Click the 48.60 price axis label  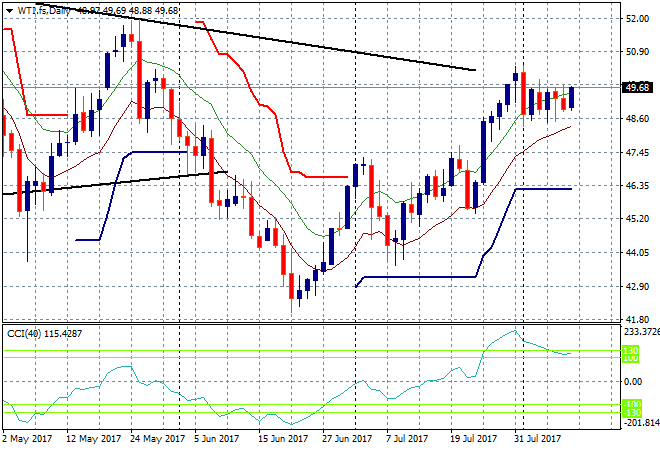click(x=637, y=119)
